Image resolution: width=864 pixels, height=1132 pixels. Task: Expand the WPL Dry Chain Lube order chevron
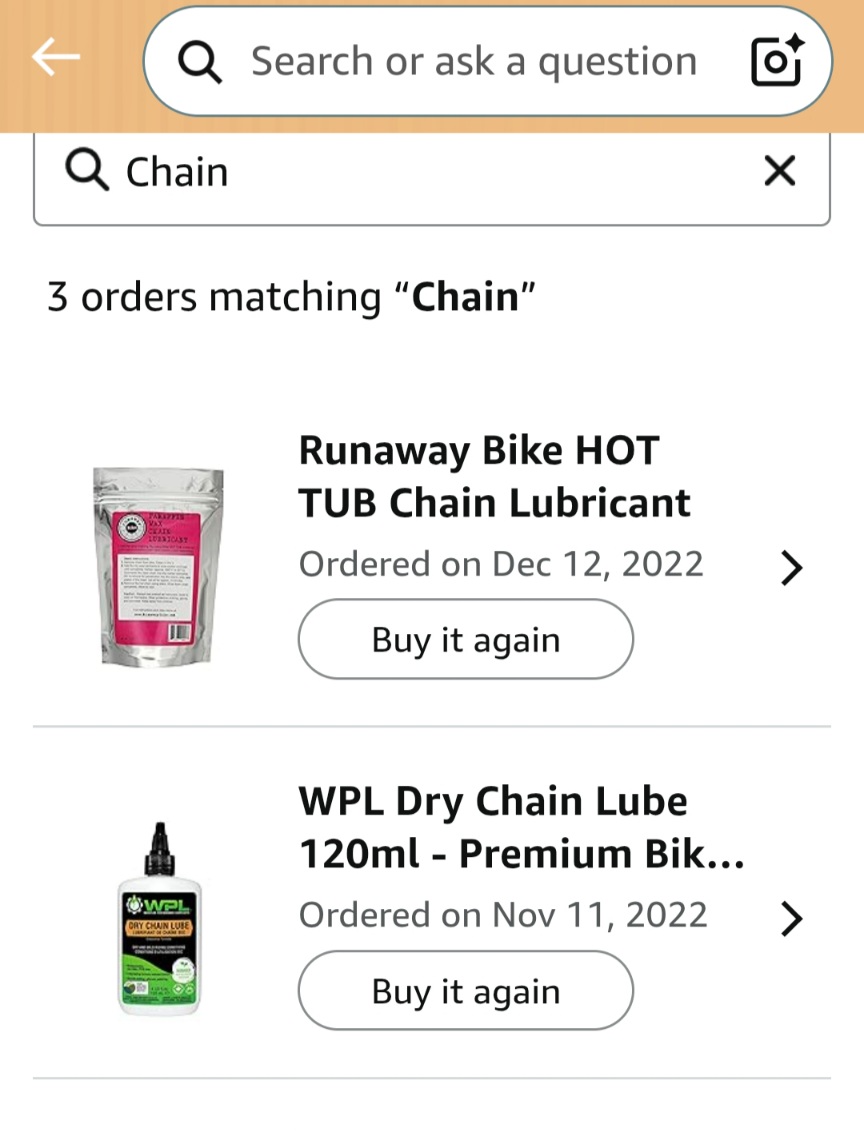pos(791,918)
